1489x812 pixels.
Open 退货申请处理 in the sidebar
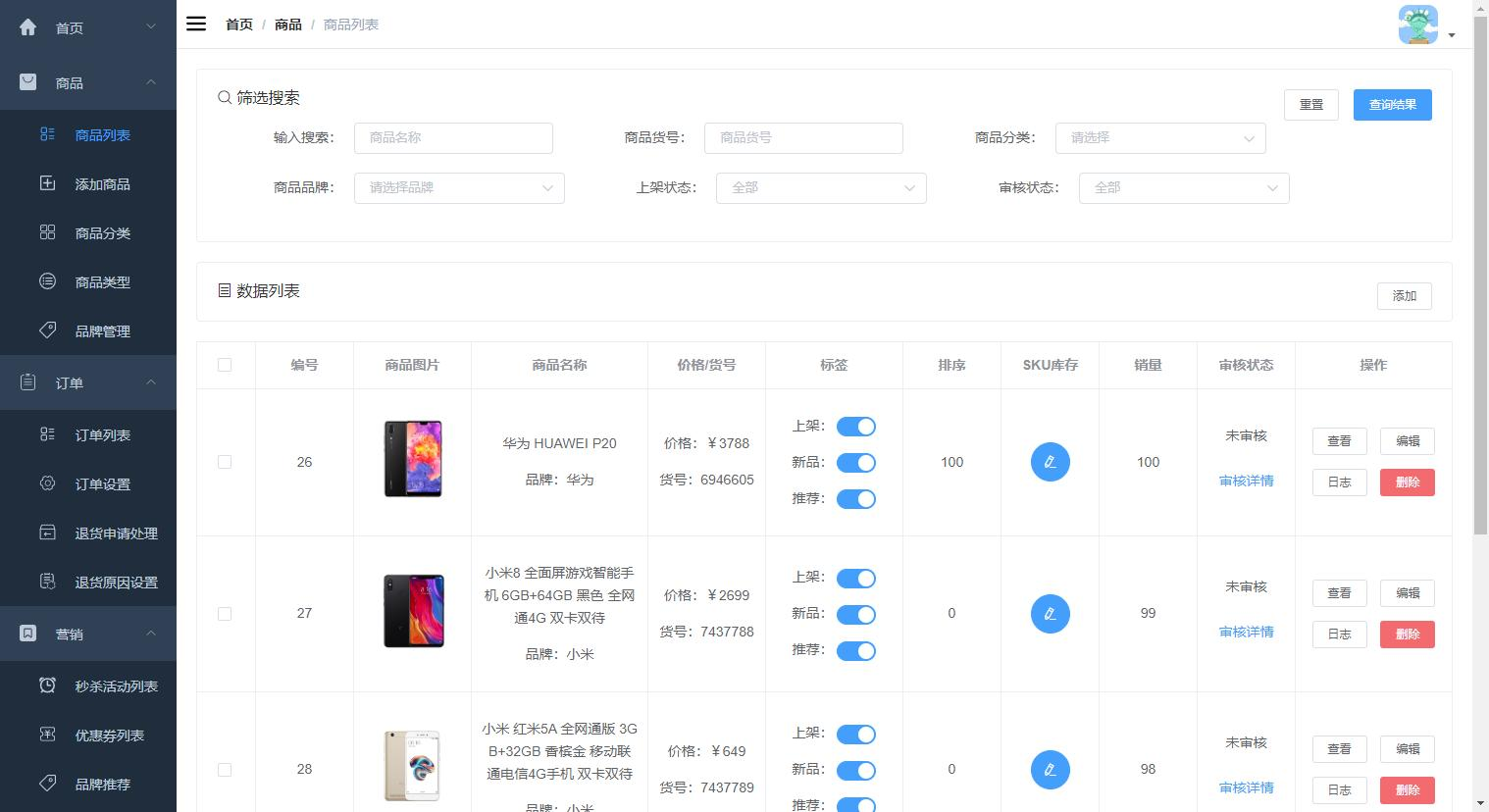(x=88, y=533)
